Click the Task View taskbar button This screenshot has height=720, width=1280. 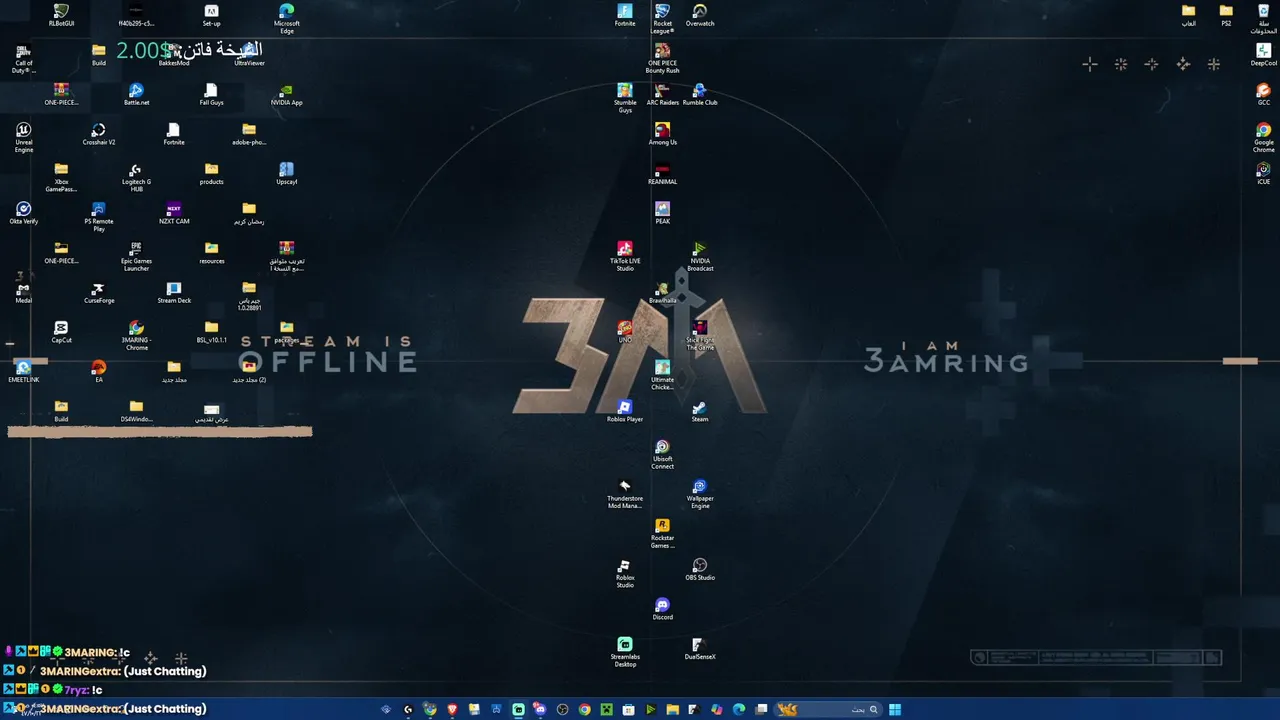click(x=761, y=710)
